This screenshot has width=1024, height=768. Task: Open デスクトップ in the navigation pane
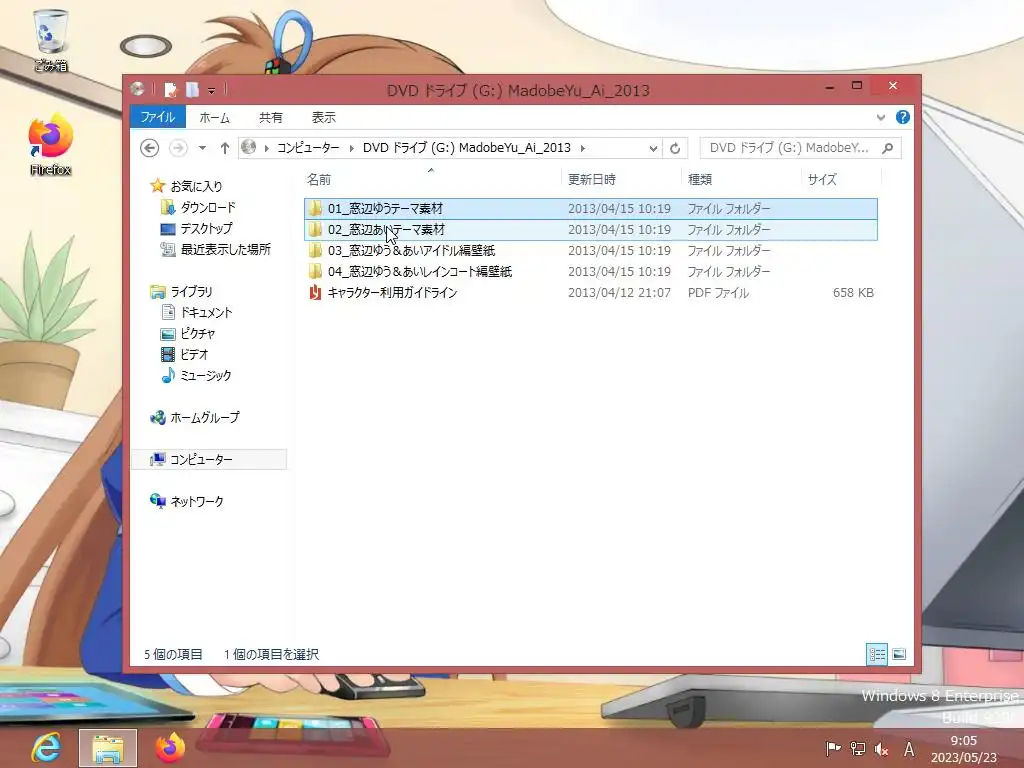(x=196, y=229)
